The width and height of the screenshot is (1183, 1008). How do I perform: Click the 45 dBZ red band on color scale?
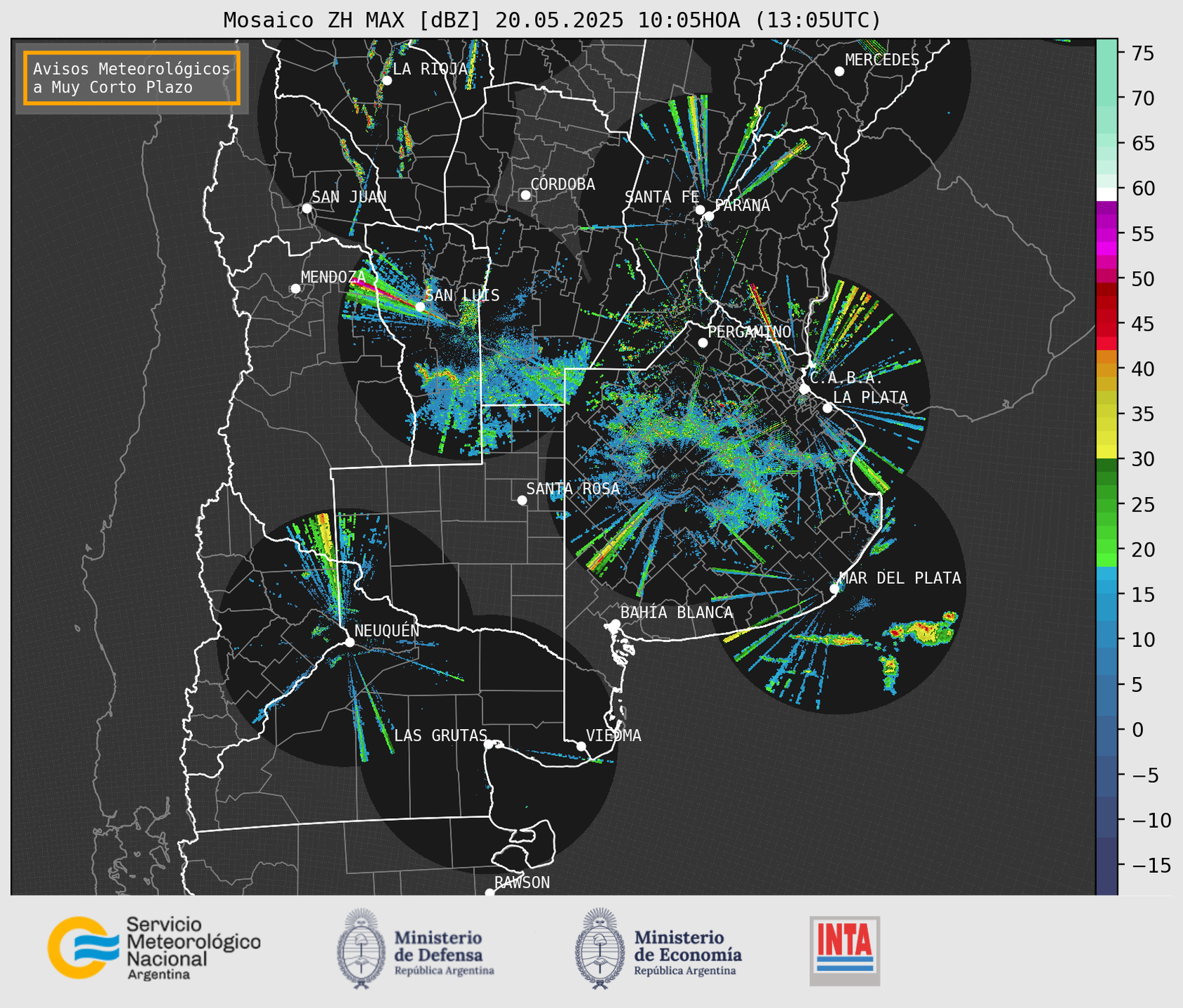(x=1107, y=324)
